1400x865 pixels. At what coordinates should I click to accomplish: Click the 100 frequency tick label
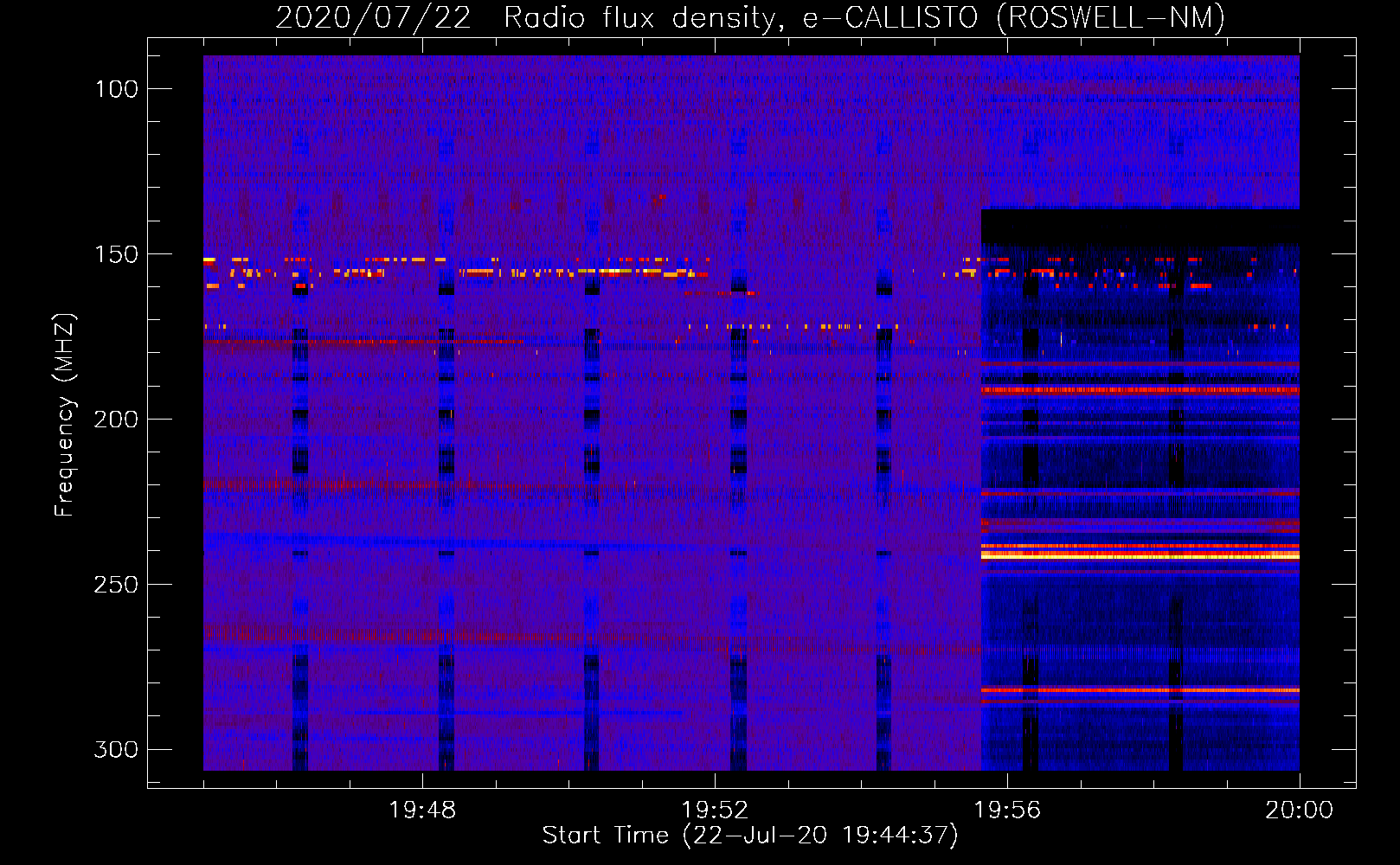(117, 89)
